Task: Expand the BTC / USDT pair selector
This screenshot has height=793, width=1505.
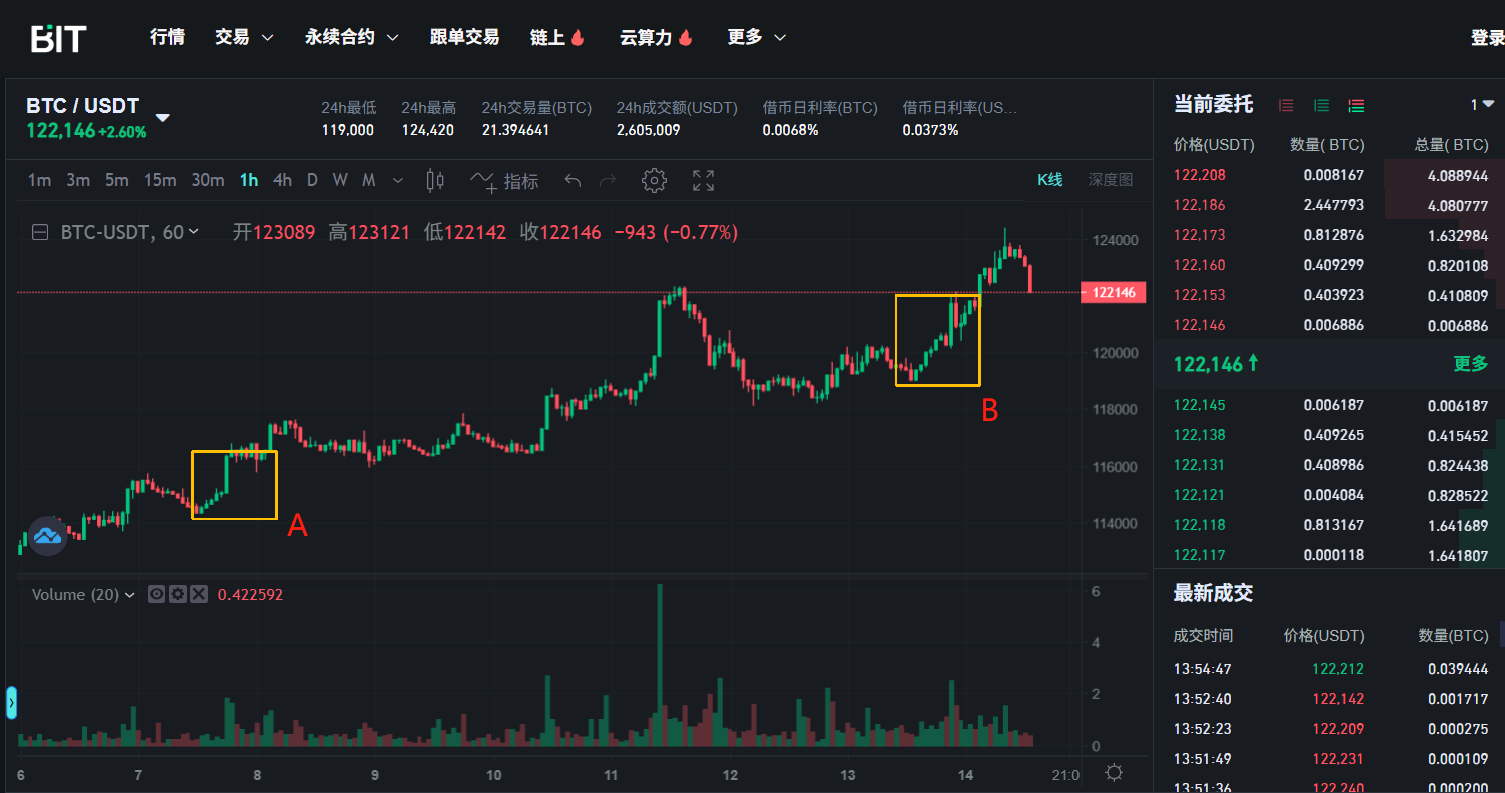Action: [162, 118]
